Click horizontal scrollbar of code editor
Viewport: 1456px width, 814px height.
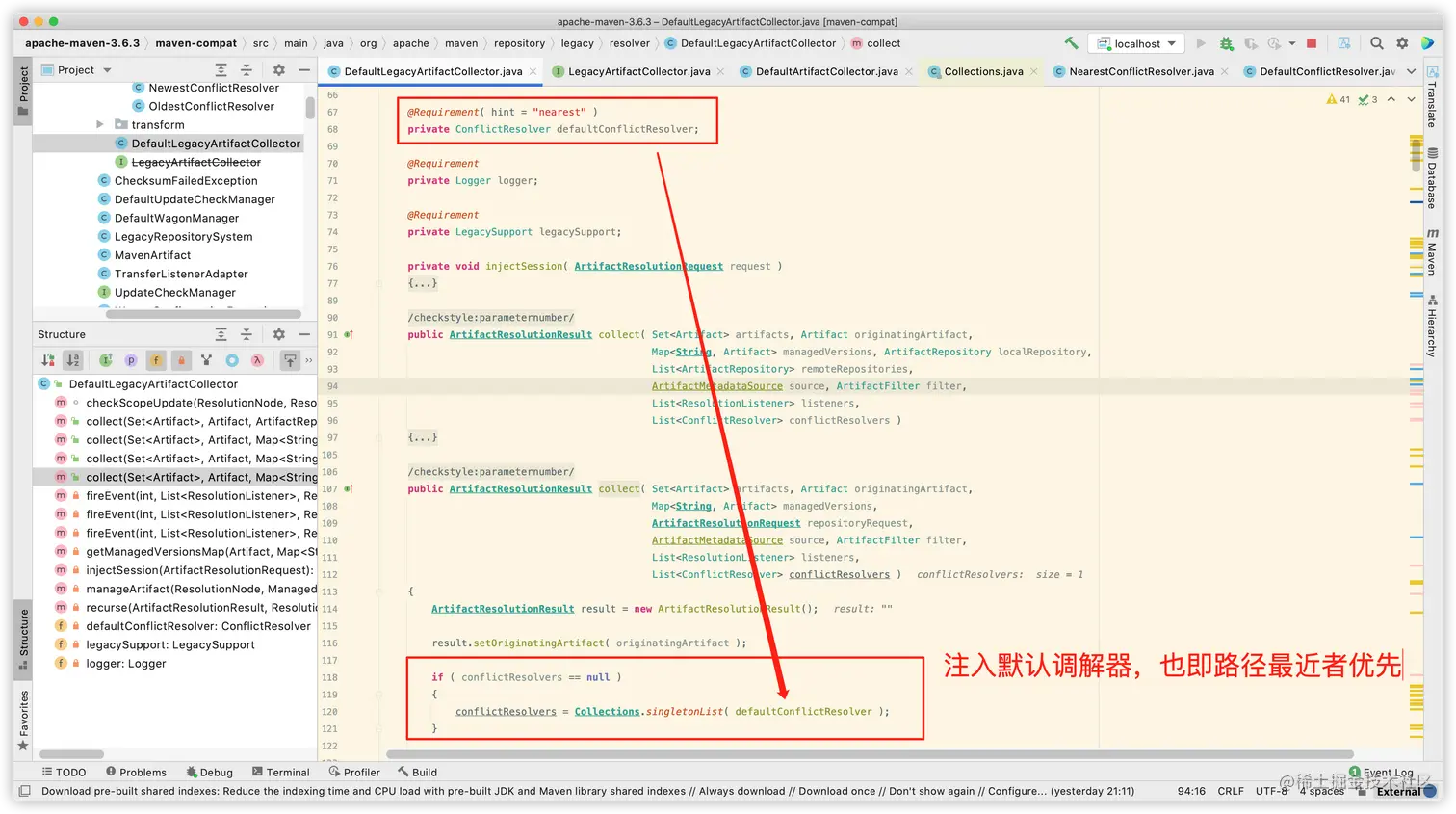[870, 755]
